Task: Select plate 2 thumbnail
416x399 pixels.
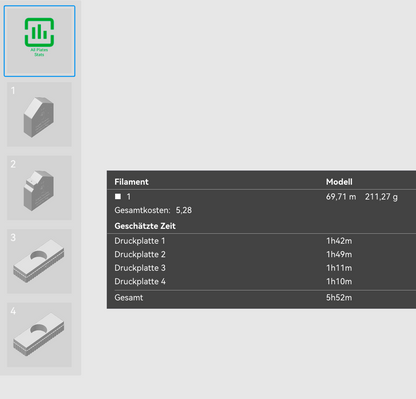Action: click(x=39, y=188)
